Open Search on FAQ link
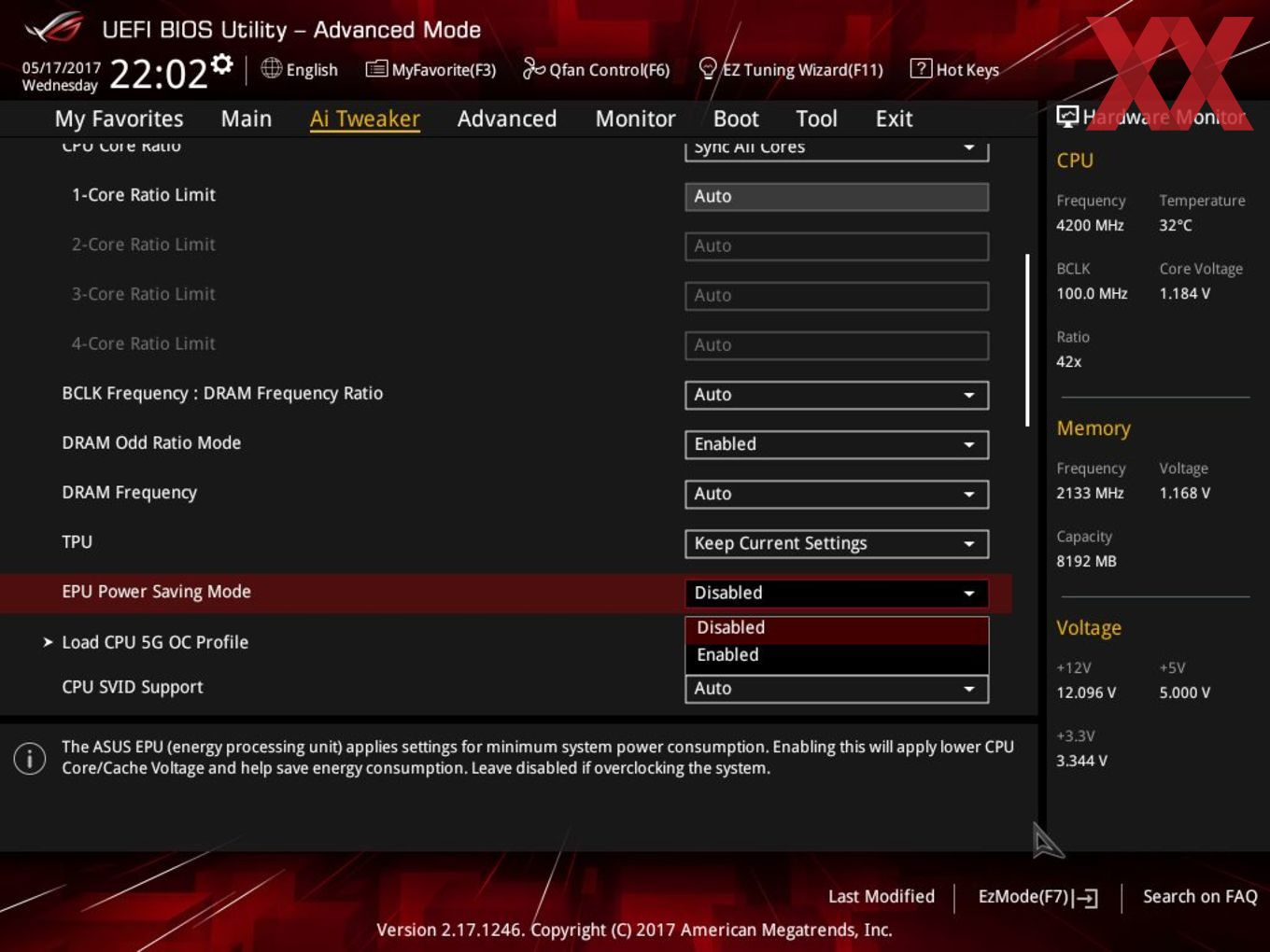The image size is (1270, 952). [1200, 896]
